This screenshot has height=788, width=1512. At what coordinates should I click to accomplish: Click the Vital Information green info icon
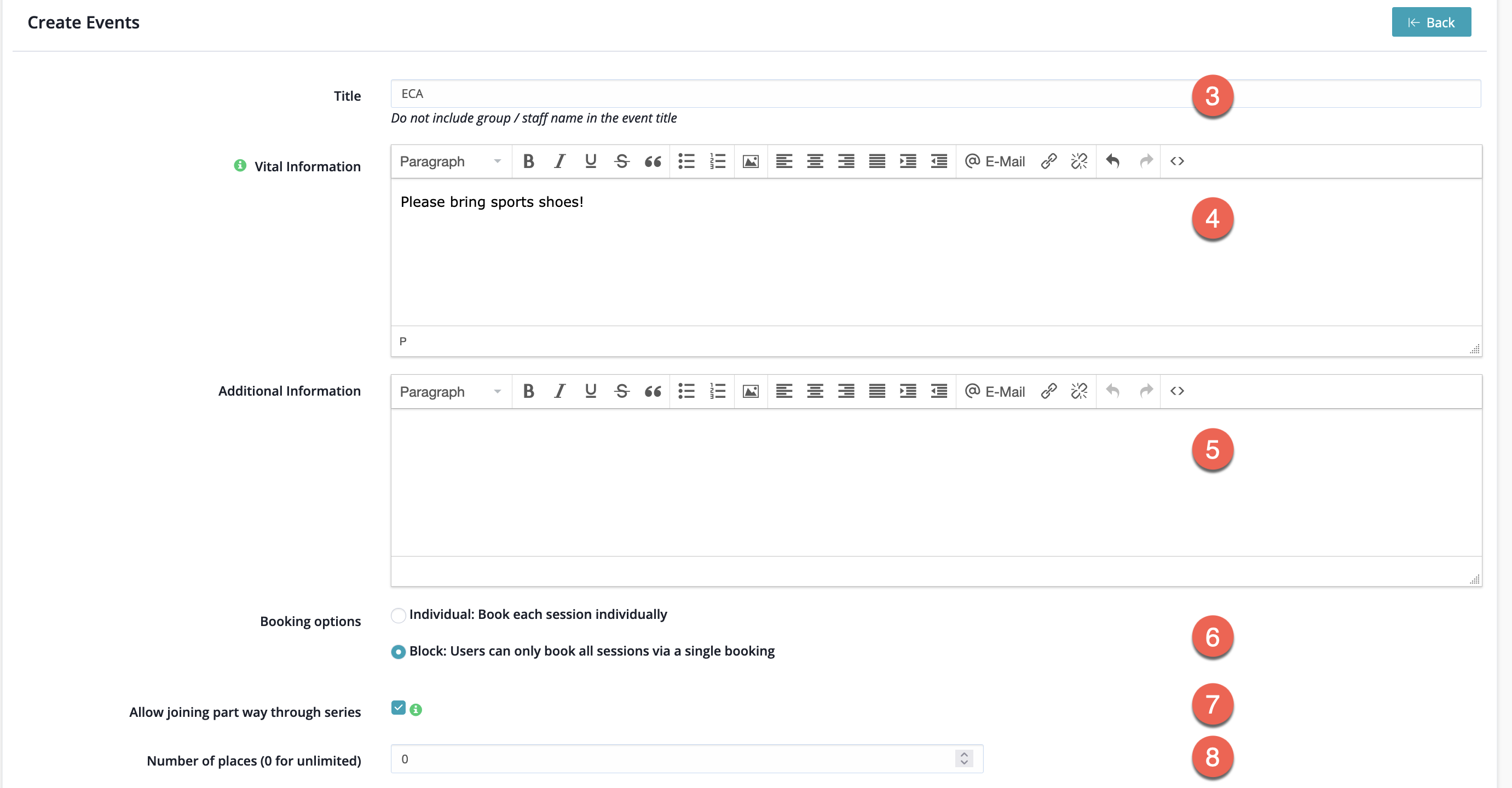point(240,166)
